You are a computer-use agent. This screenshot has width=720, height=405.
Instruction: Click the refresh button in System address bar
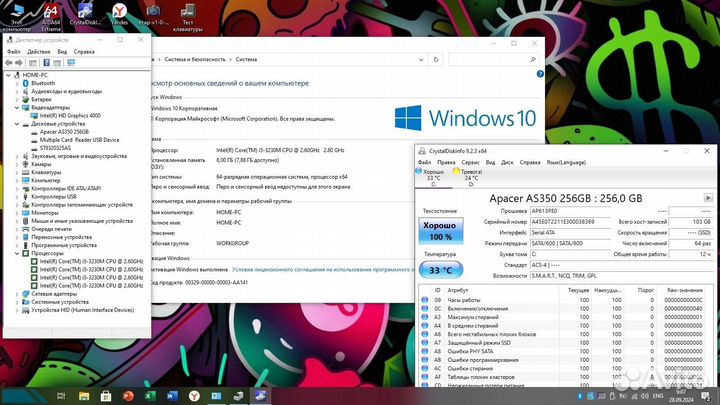436,60
